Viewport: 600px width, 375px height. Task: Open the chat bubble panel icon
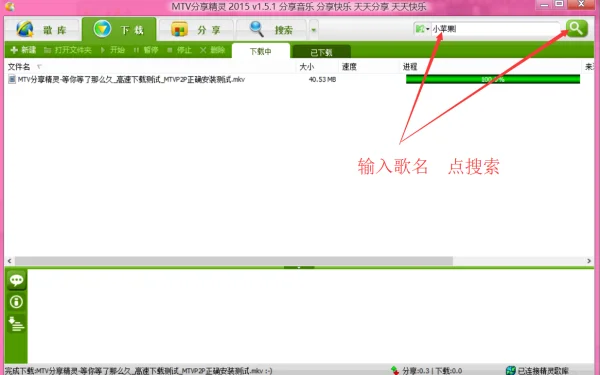click(x=16, y=280)
